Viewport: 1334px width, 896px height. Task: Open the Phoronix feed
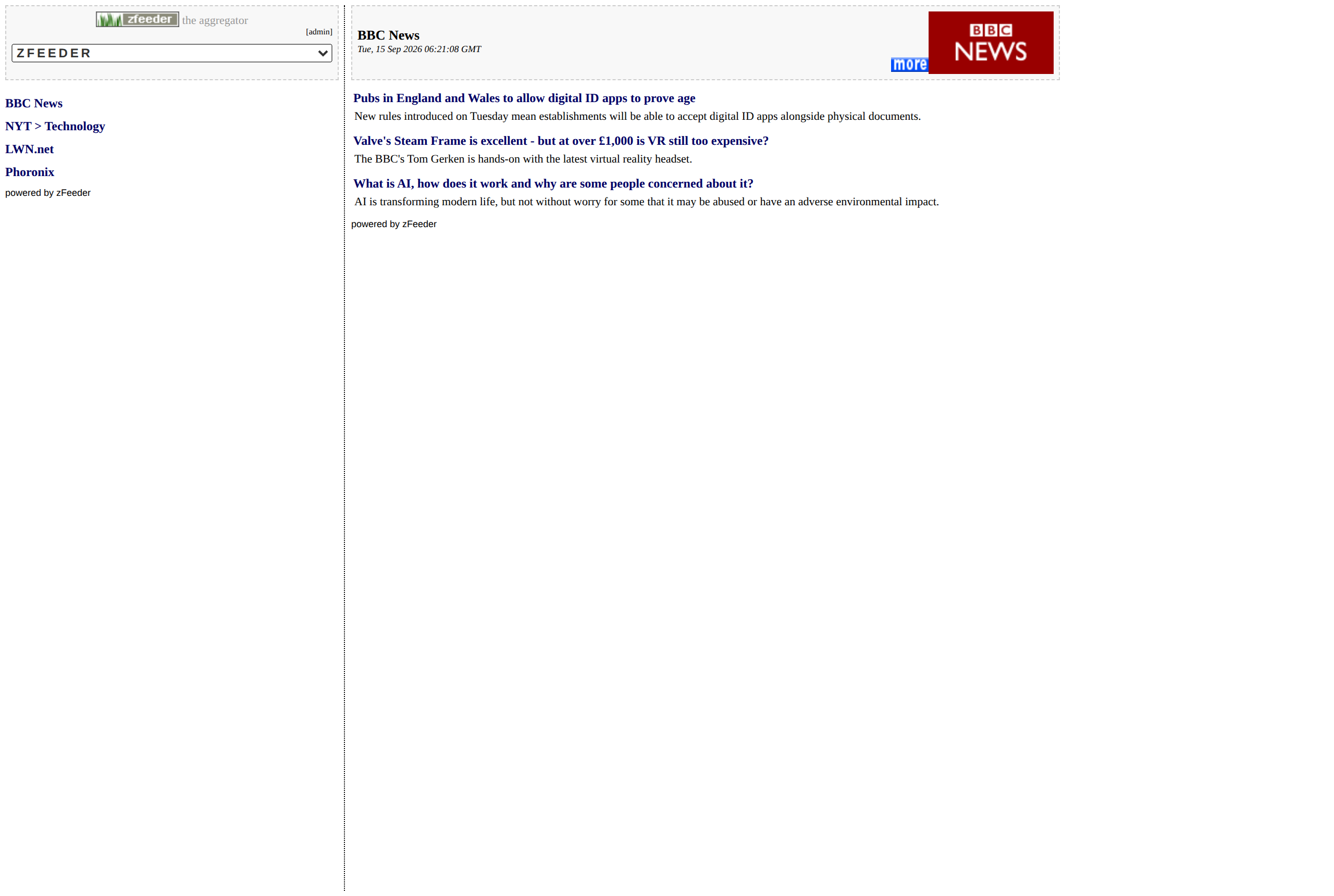tap(30, 172)
